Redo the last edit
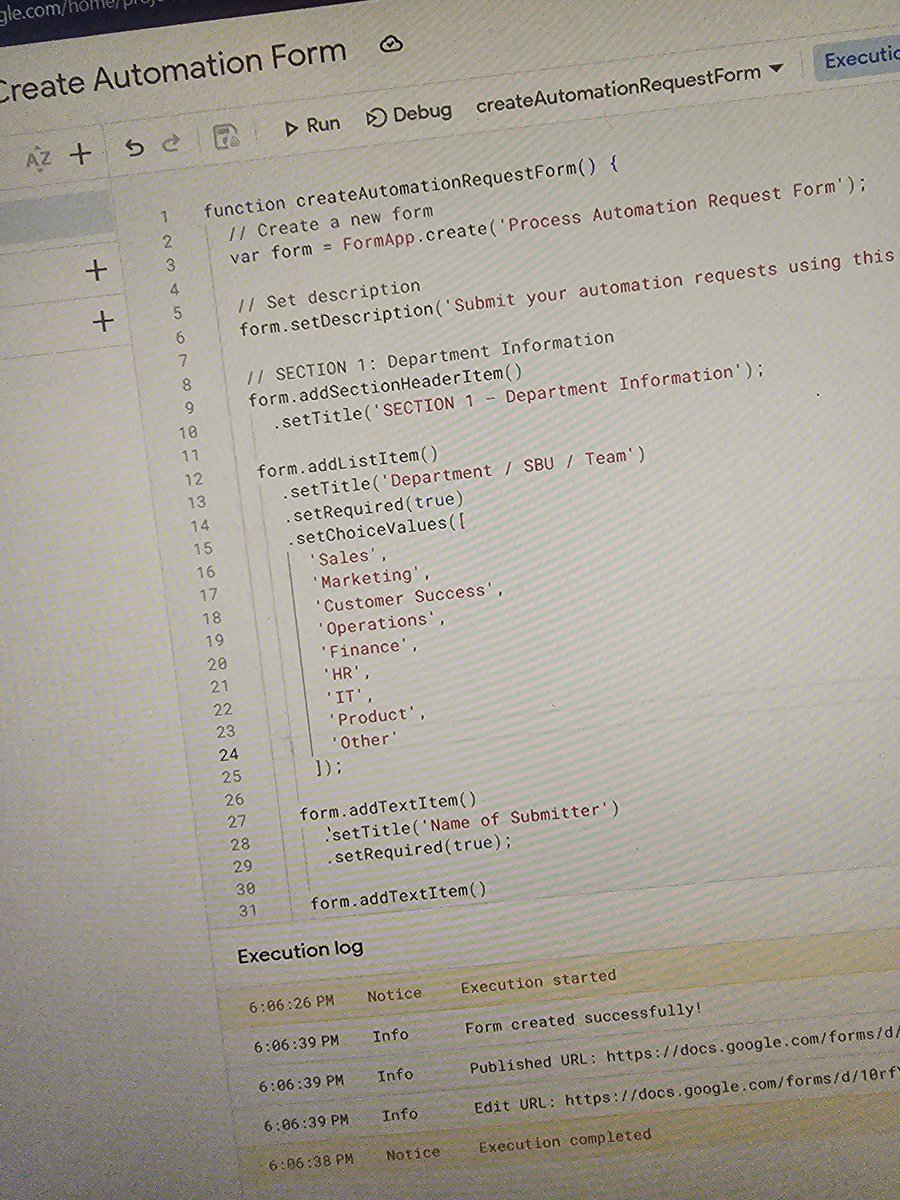 171,144
